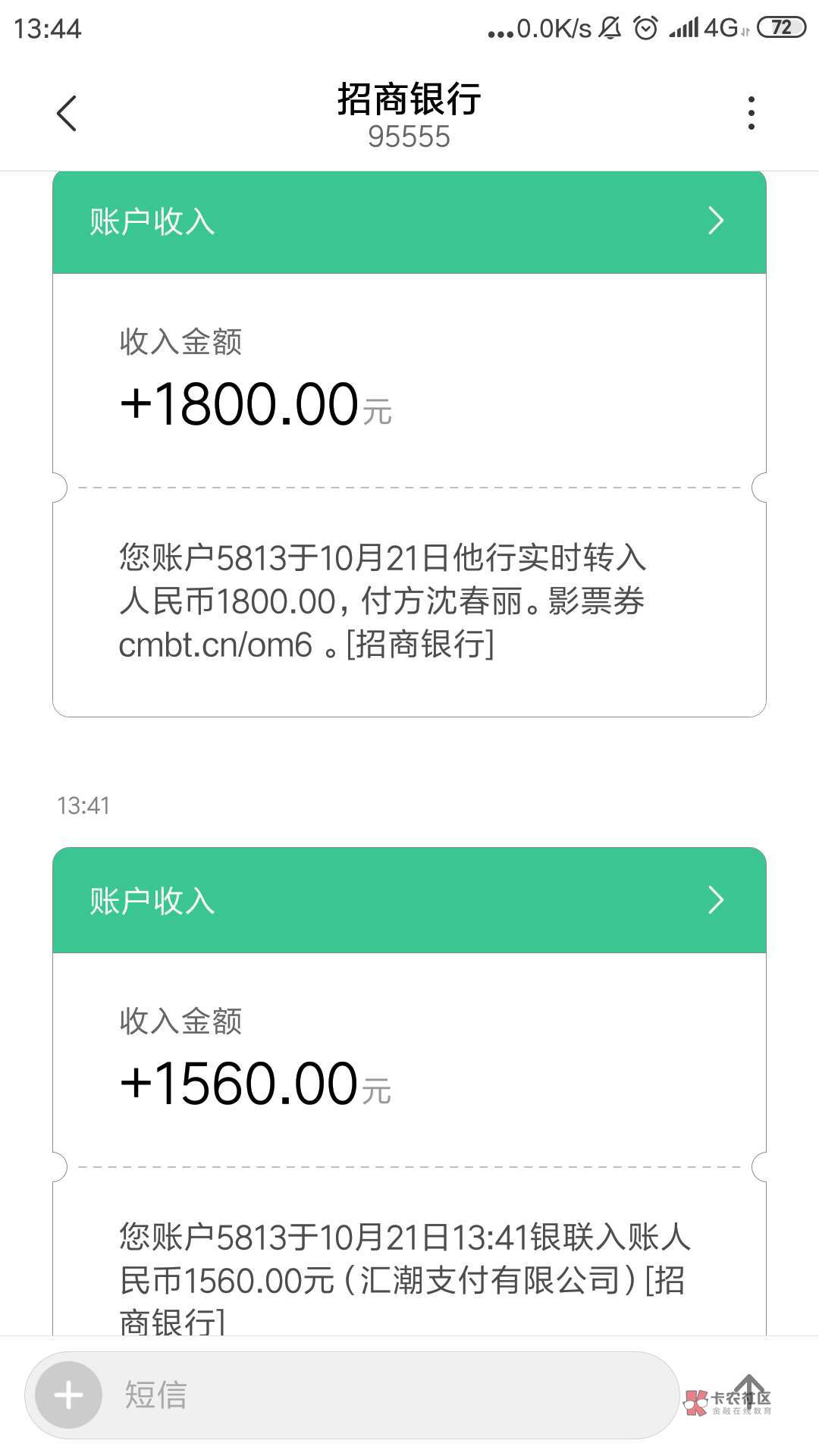Tap the muted bell status icon

pyautogui.click(x=610, y=29)
